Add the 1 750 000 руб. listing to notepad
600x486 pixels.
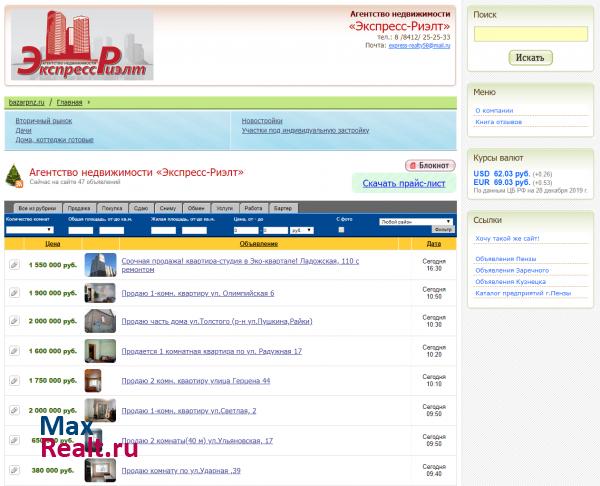[14, 380]
